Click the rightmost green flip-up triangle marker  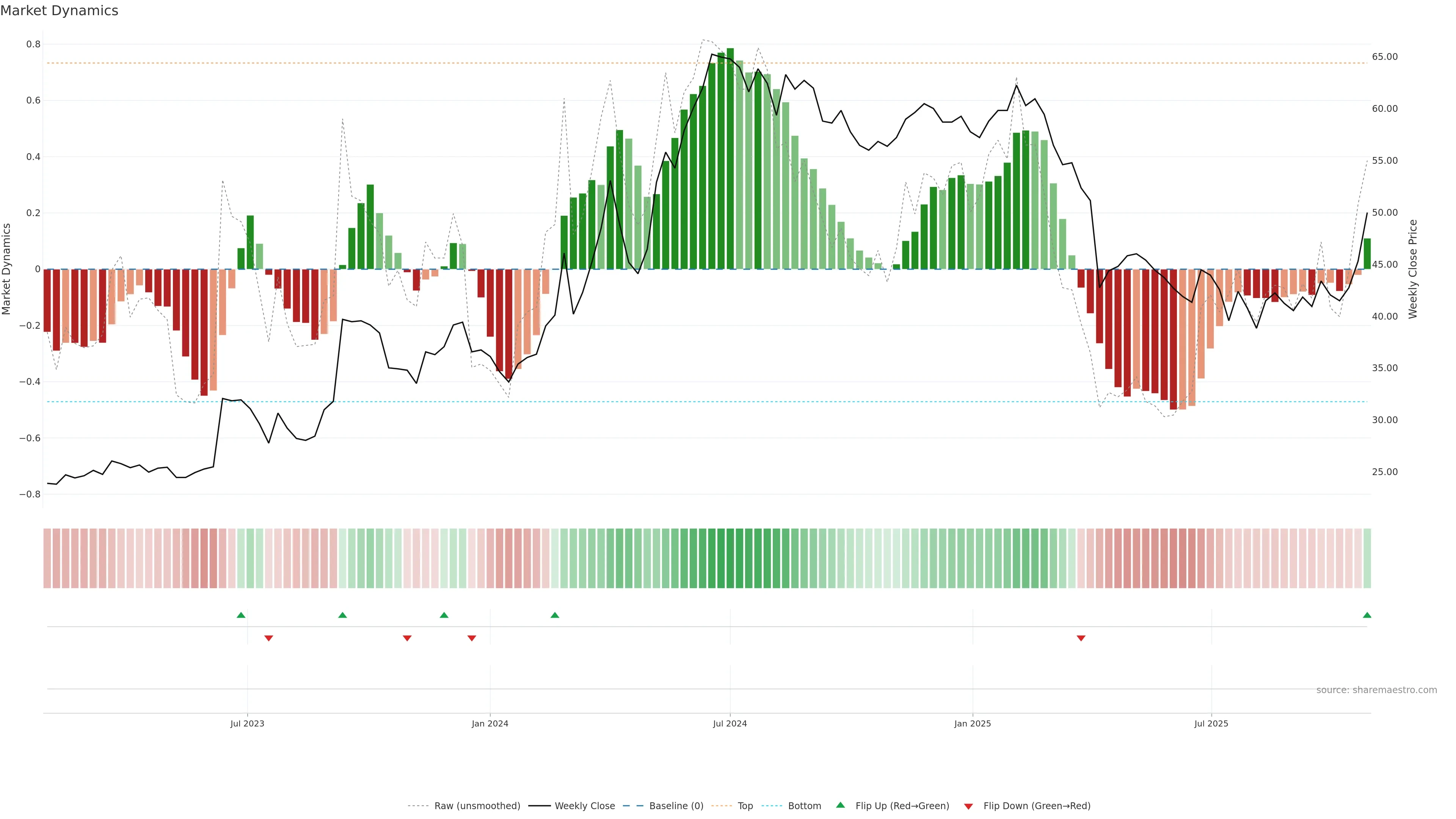(x=1367, y=615)
